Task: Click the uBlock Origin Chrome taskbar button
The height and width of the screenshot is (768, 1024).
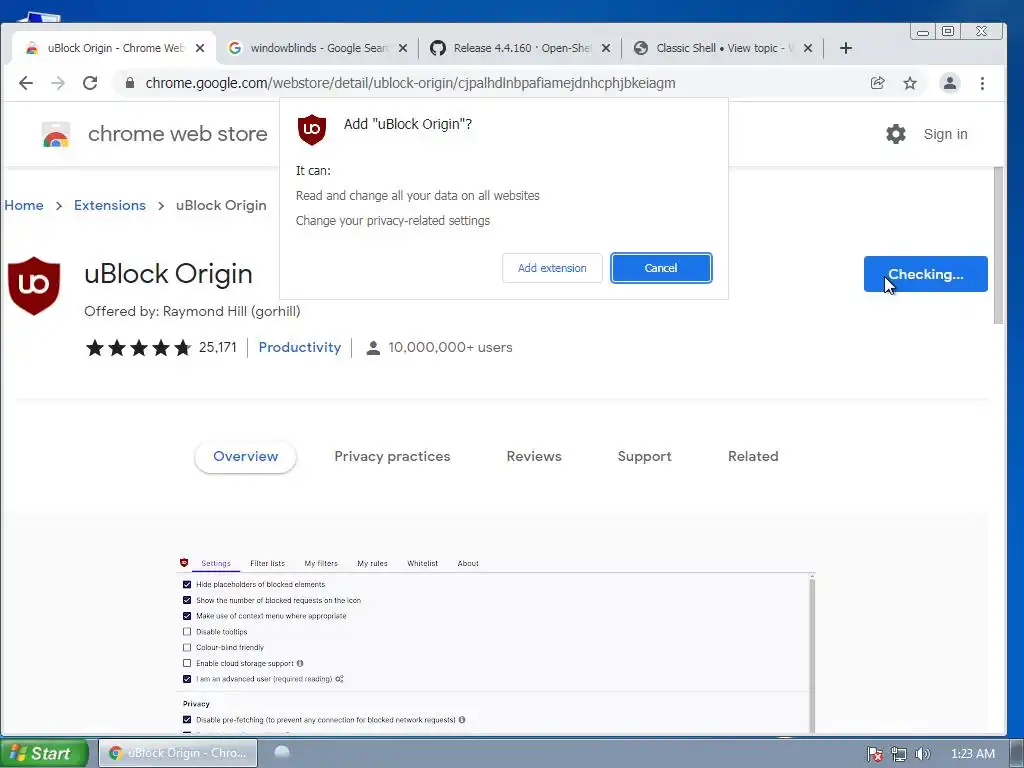Action: point(178,753)
